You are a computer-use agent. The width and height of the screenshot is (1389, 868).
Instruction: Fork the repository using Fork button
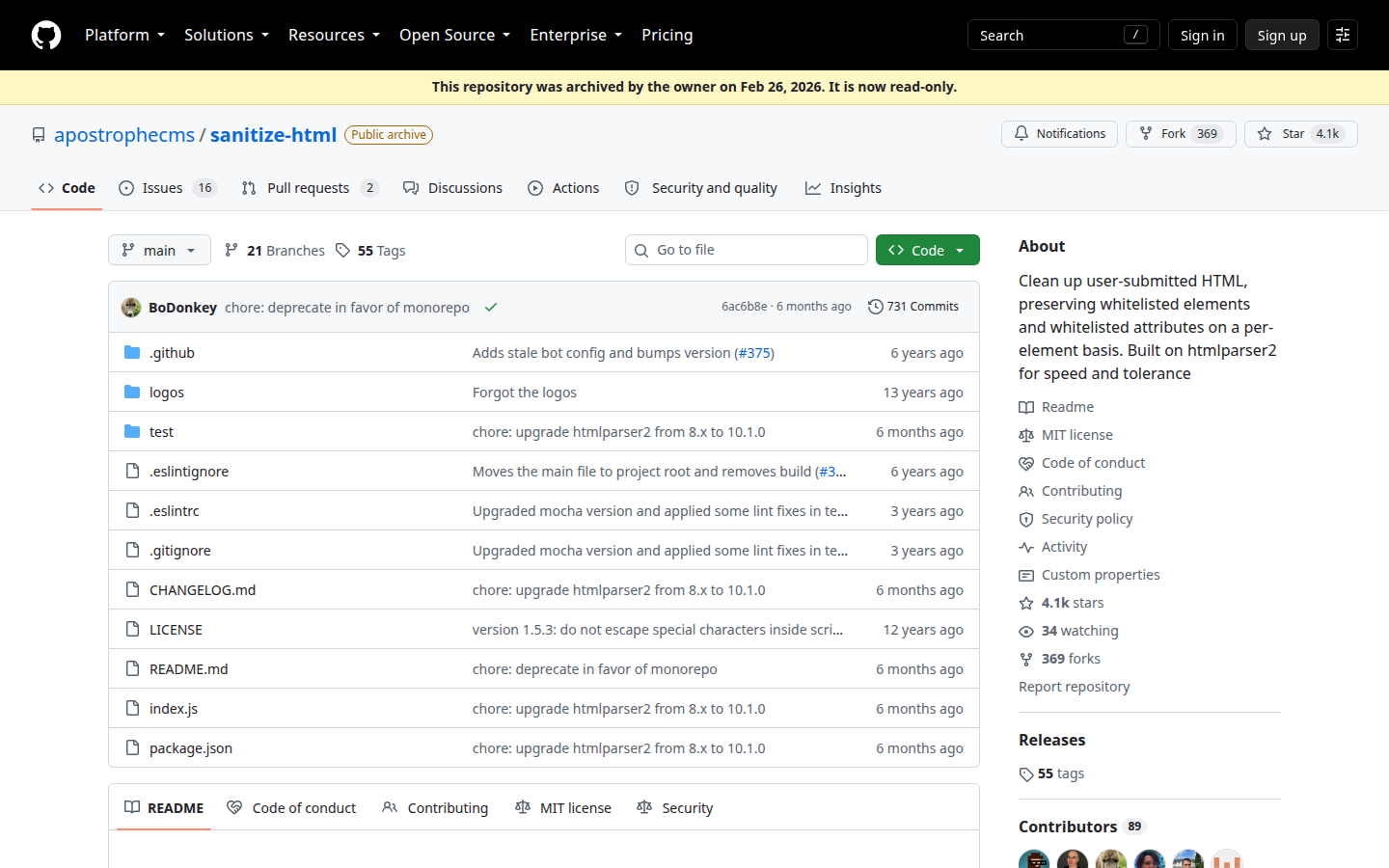(x=1181, y=134)
